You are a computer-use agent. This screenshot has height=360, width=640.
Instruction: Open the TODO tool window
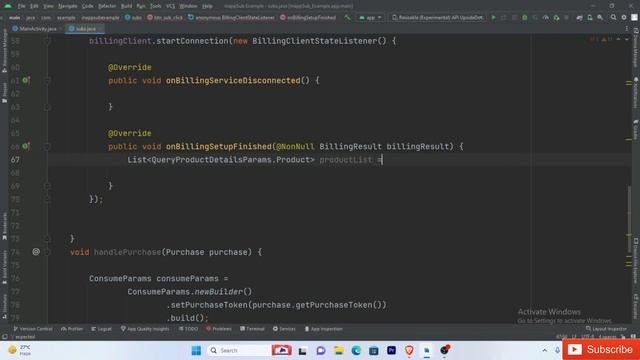(x=188, y=329)
